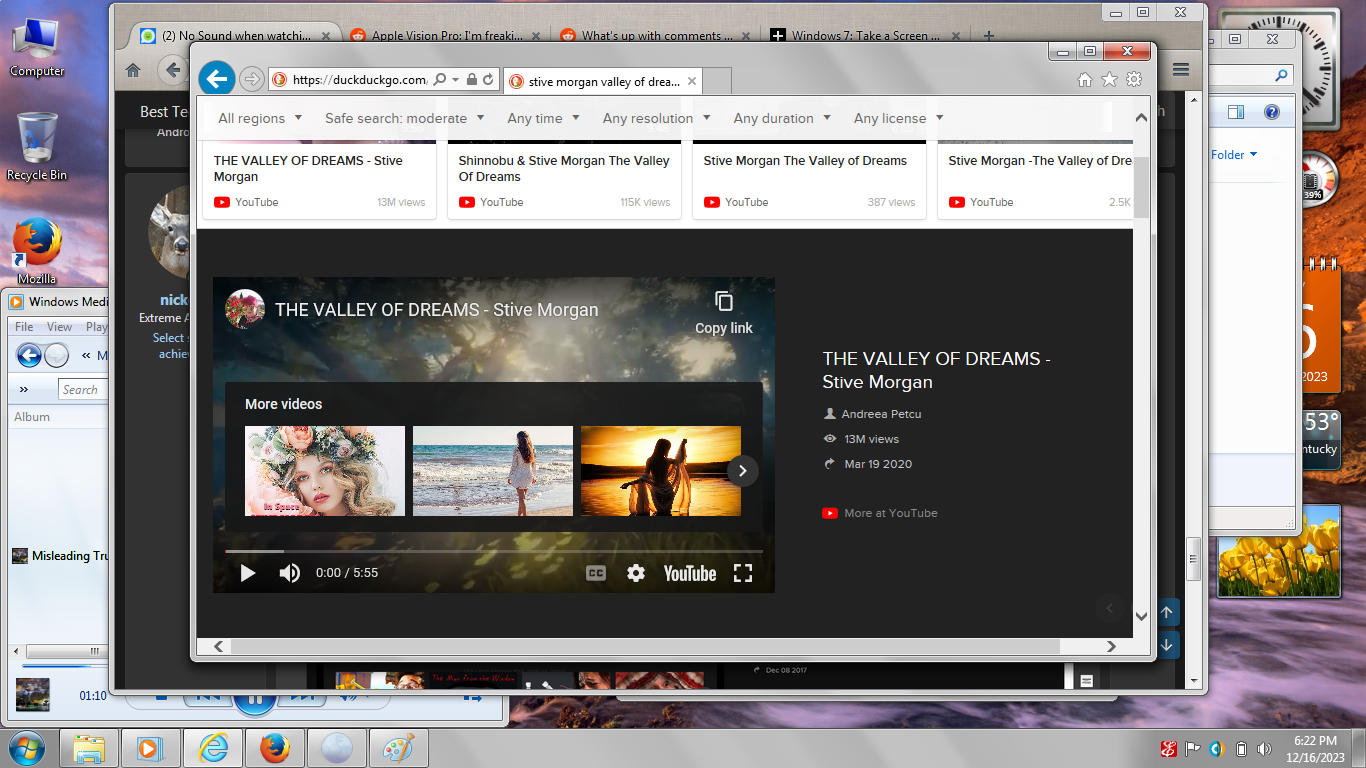This screenshot has width=1366, height=768.
Task: Toggle the Explorer preview pane icon
Action: pyautogui.click(x=1236, y=112)
